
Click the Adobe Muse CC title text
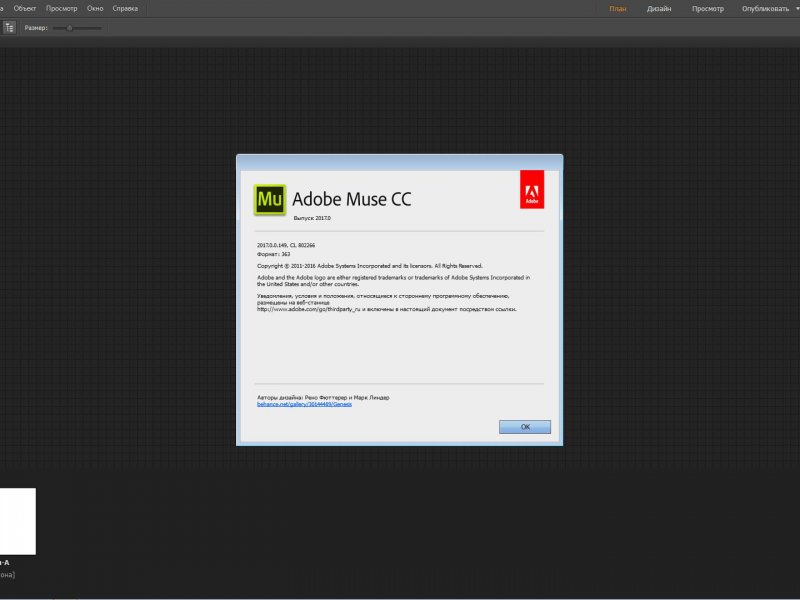[352, 199]
